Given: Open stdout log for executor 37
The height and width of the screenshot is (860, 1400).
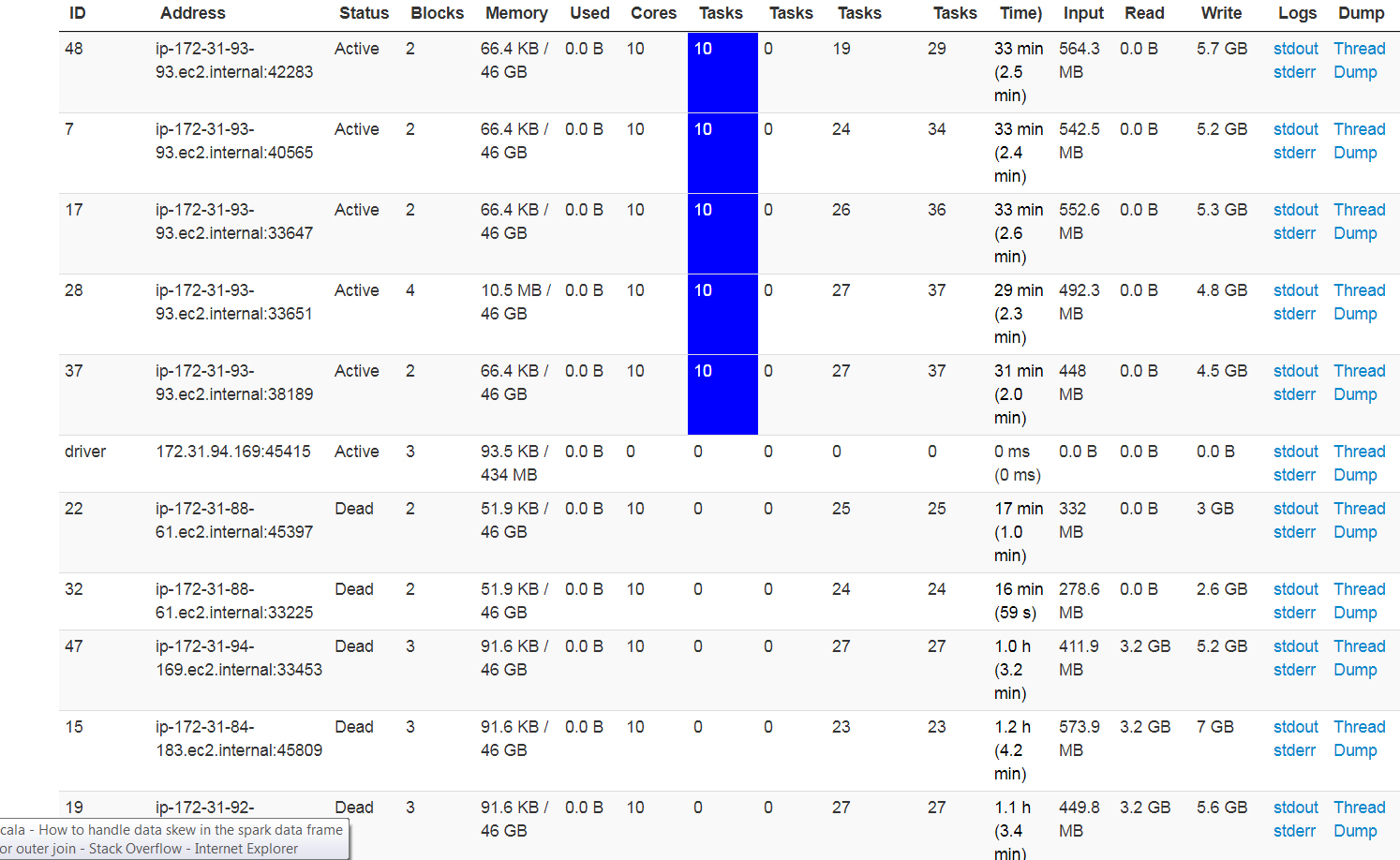Looking at the screenshot, I should click(x=1295, y=371).
